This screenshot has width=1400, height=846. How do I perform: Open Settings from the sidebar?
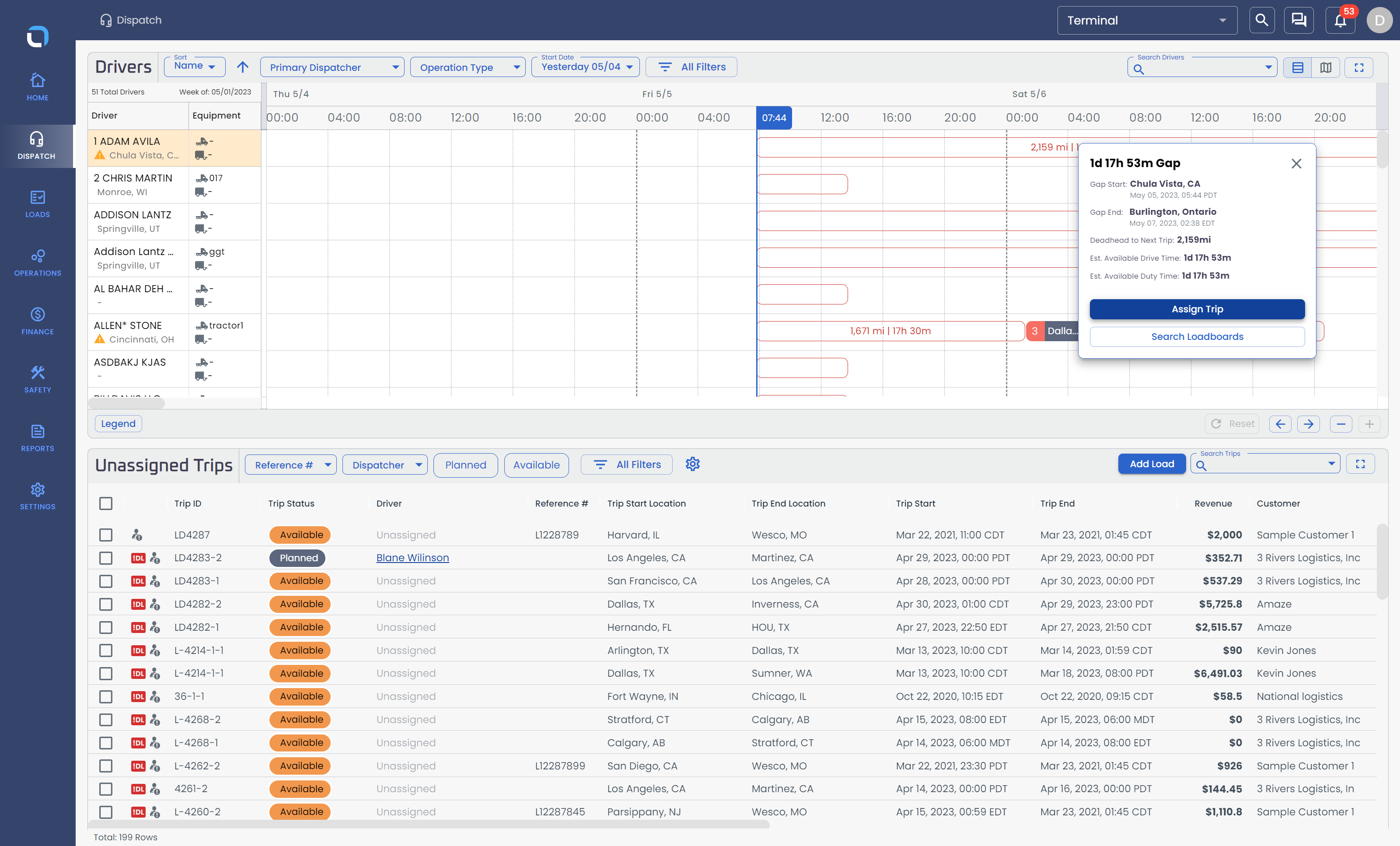coord(38,496)
